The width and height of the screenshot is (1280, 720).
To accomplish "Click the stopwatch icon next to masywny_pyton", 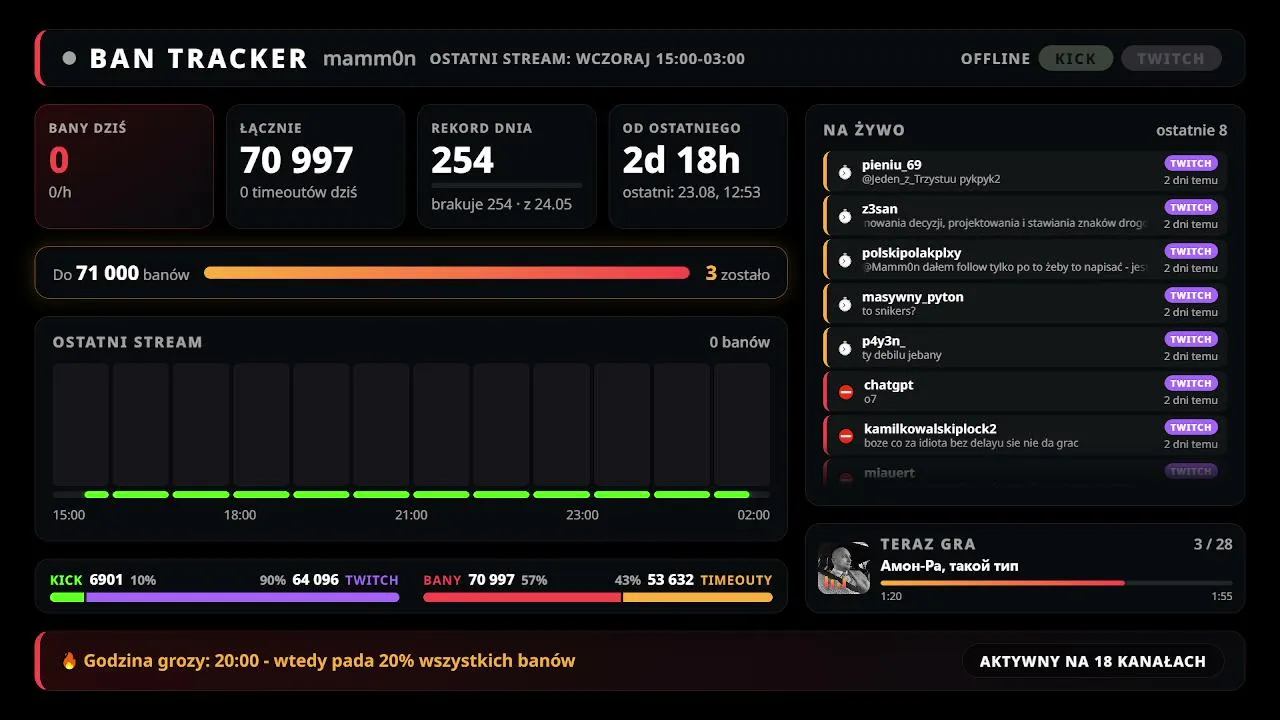I will (x=845, y=304).
